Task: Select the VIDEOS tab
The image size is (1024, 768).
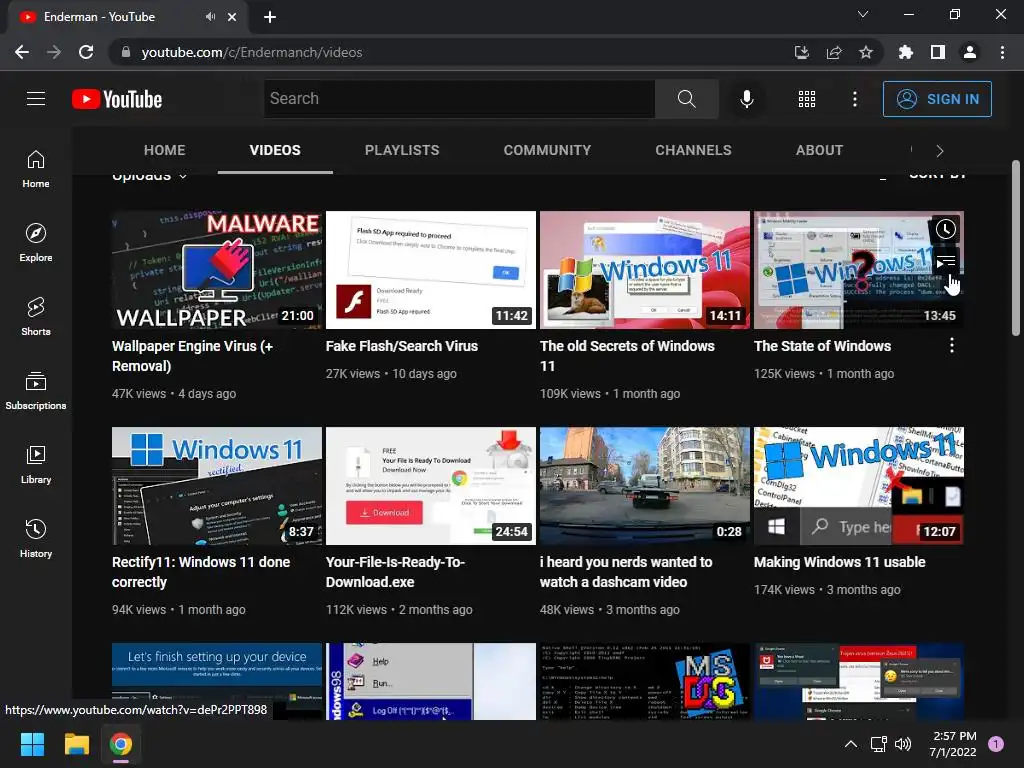Action: click(275, 150)
